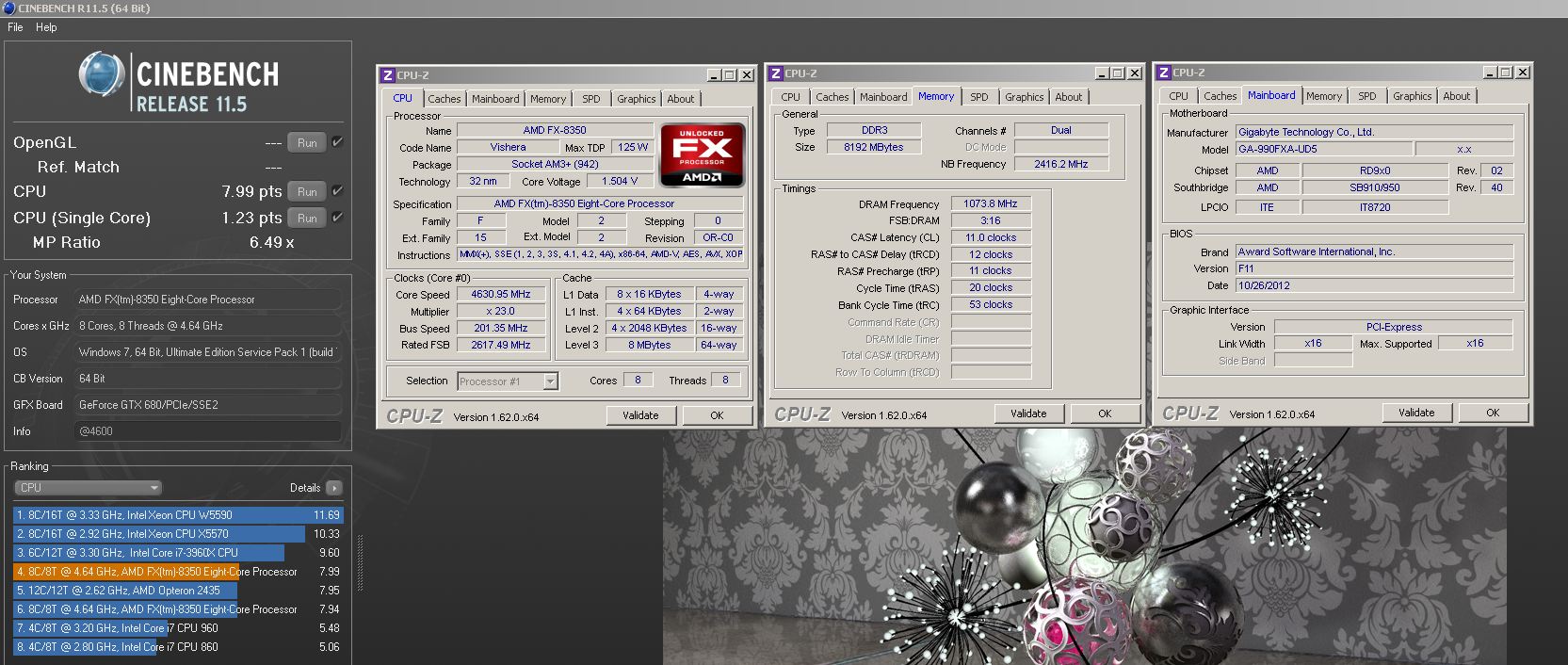The width and height of the screenshot is (1568, 665).
Task: Click the Info field showing @4600
Action: pyautogui.click(x=207, y=431)
